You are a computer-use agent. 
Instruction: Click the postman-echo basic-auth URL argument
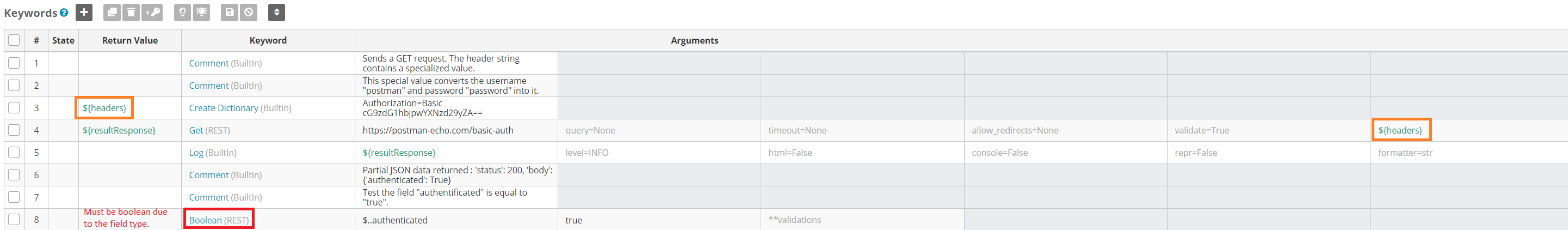[x=437, y=130]
